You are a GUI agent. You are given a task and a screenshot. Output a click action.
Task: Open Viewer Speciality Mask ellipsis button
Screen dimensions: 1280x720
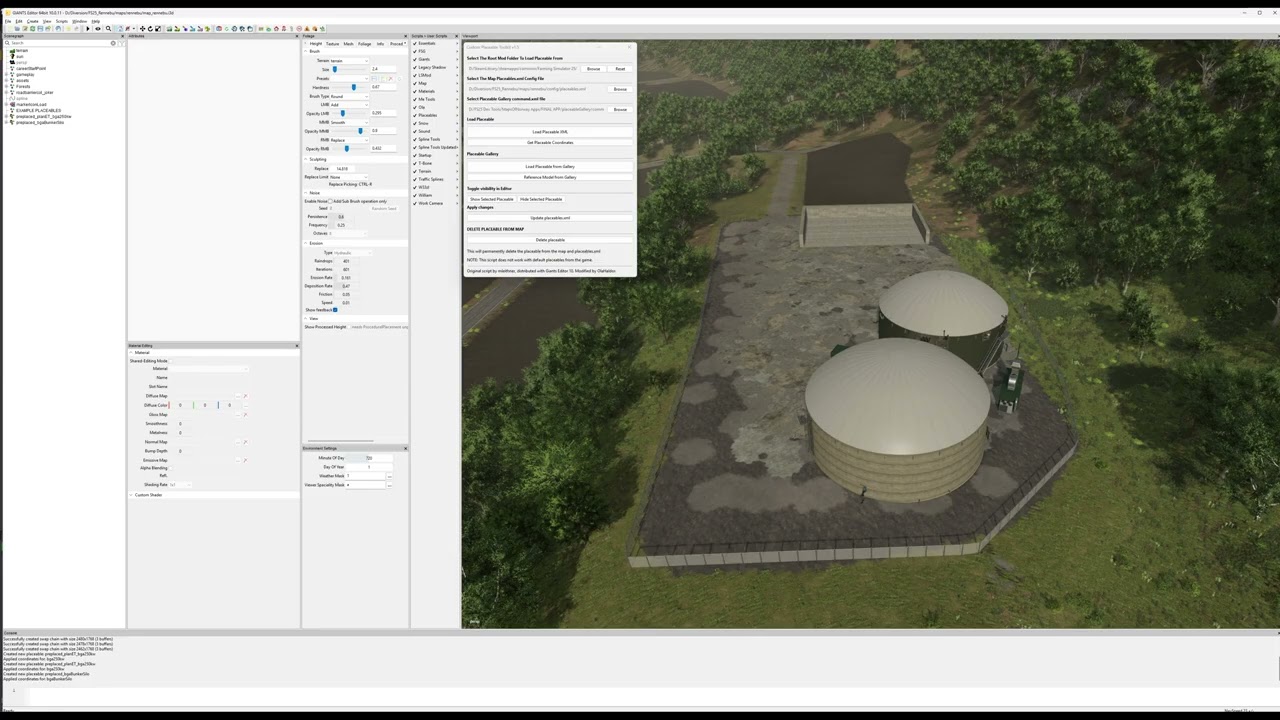(x=389, y=485)
